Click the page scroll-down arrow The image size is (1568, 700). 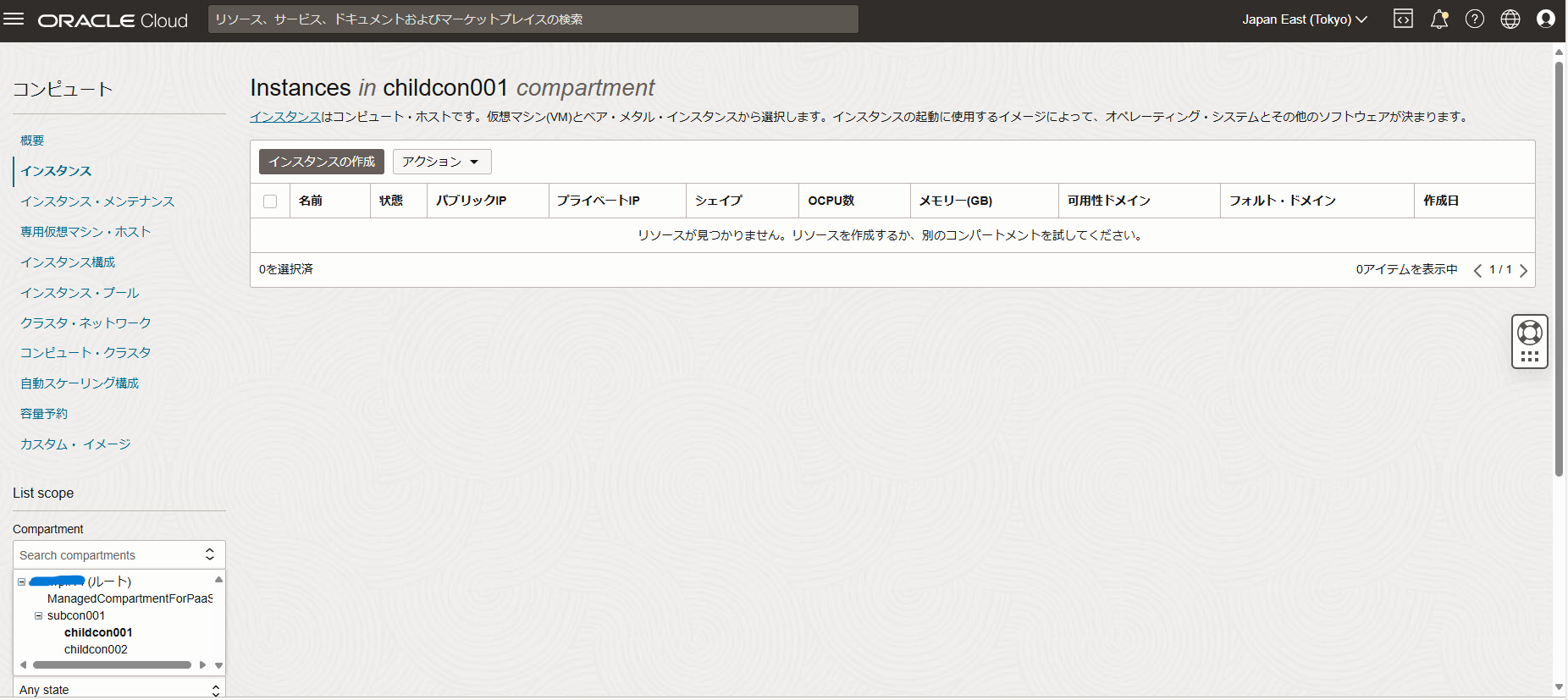click(1559, 687)
